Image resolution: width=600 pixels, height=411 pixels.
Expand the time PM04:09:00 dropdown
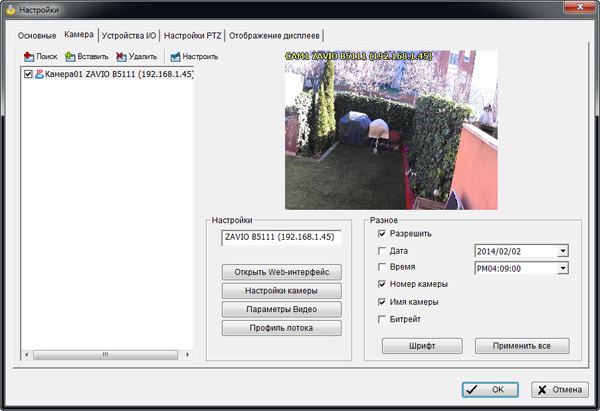point(563,268)
